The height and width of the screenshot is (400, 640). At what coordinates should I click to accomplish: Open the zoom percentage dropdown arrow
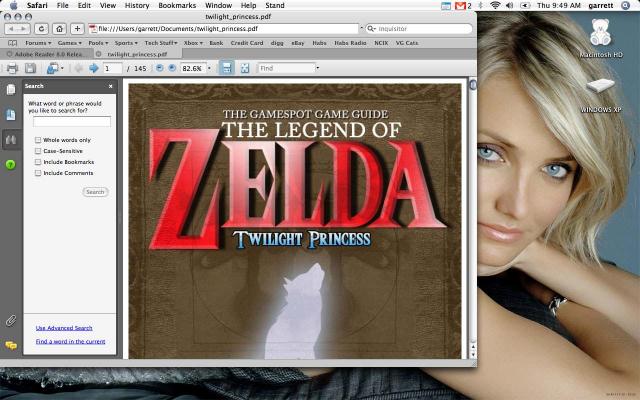(209, 68)
